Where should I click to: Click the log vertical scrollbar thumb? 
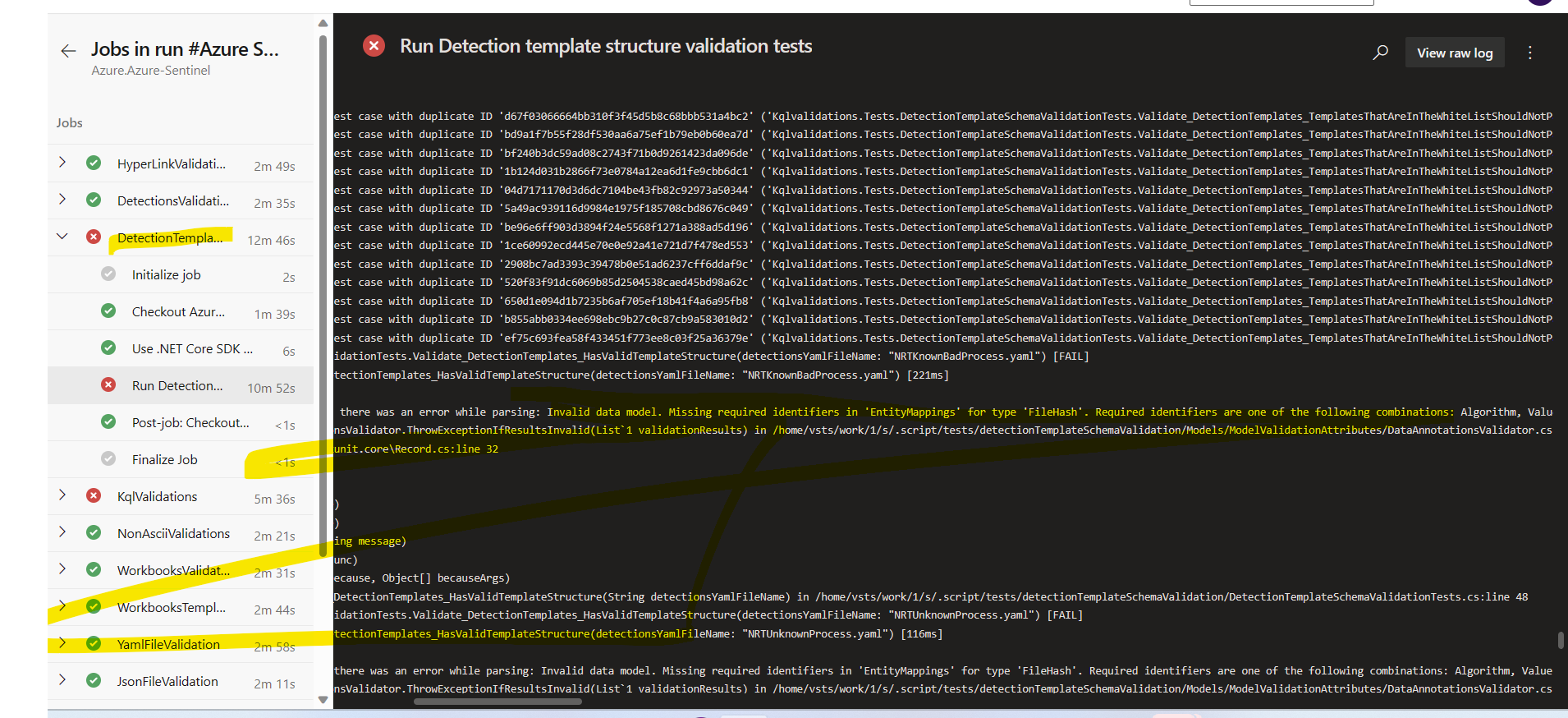1561,640
